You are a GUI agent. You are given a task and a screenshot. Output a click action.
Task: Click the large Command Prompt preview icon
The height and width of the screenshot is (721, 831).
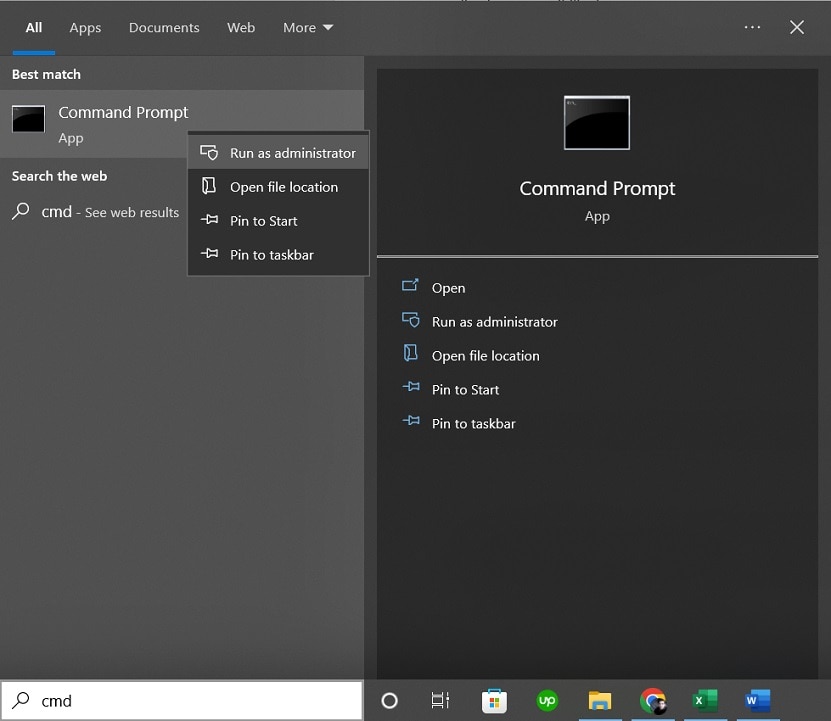[x=597, y=123]
